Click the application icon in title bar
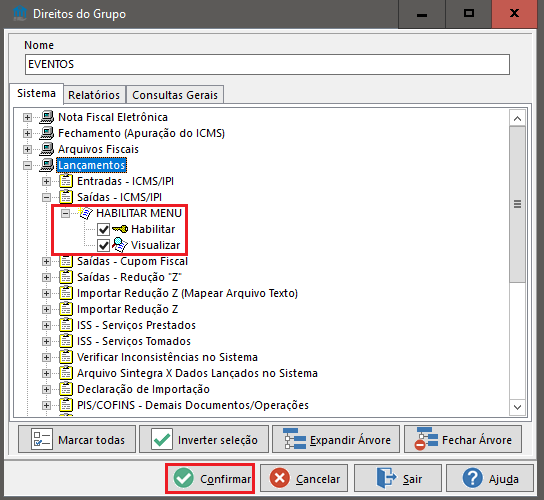Viewport: 544px width, 500px height. [20, 14]
